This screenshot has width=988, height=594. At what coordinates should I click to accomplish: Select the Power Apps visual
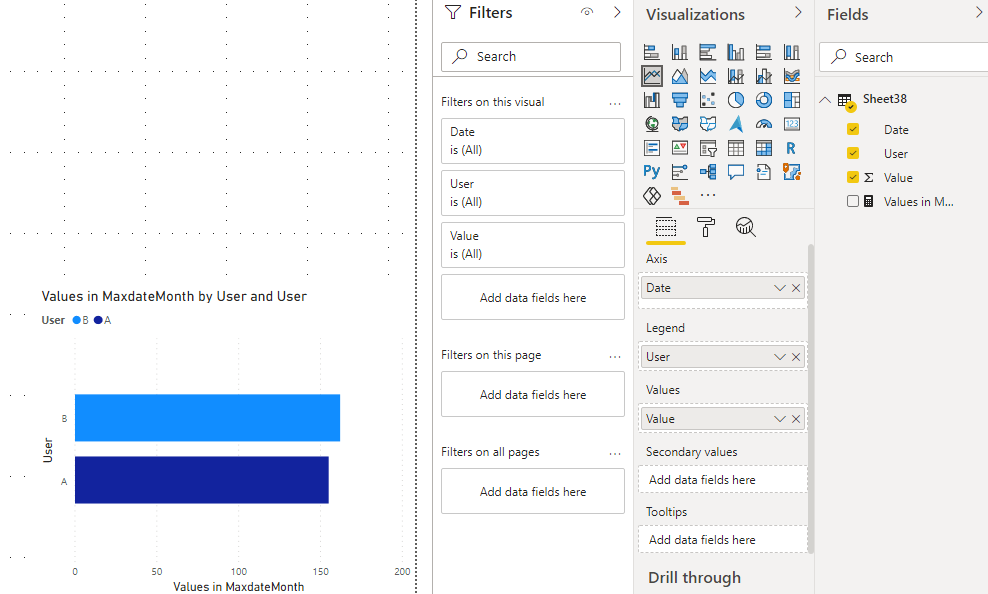point(652,196)
